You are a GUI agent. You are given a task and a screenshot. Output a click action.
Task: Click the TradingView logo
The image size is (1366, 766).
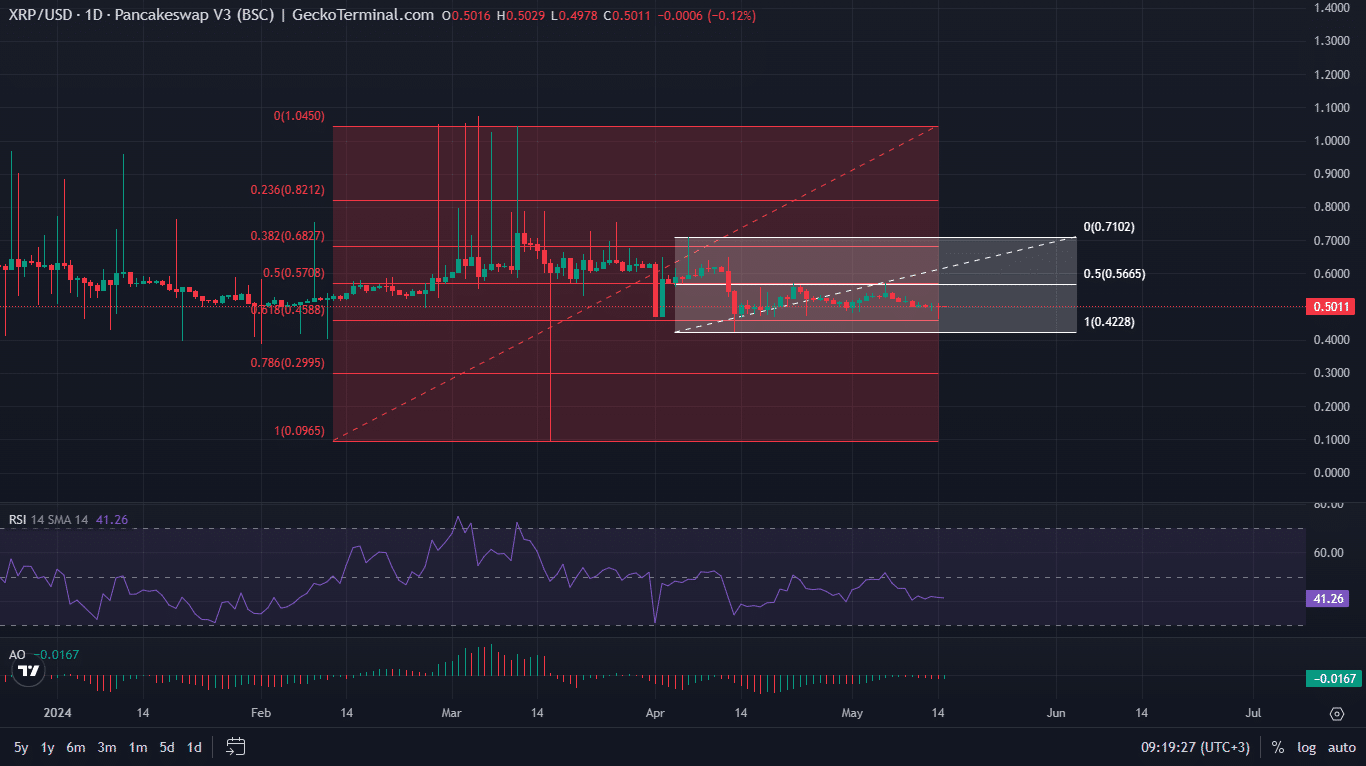click(29, 671)
